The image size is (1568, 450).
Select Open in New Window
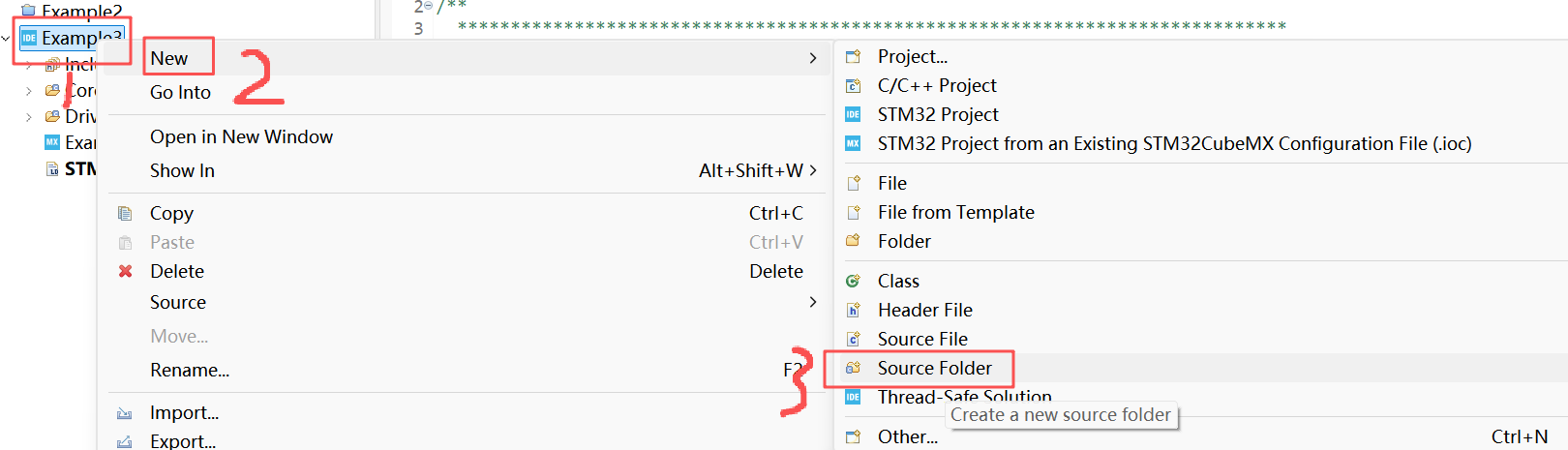coord(241,136)
